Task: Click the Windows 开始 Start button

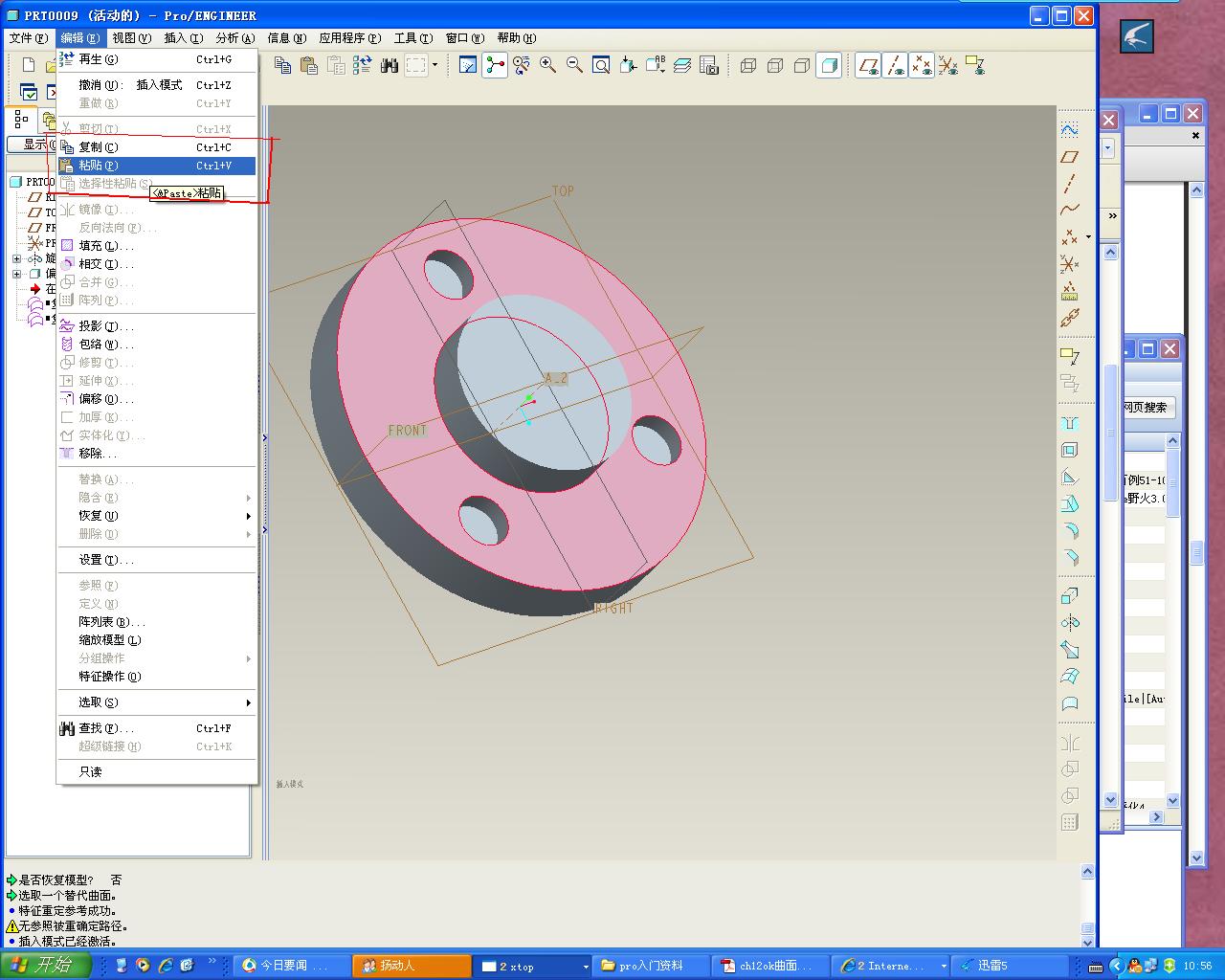Action: (x=45, y=966)
